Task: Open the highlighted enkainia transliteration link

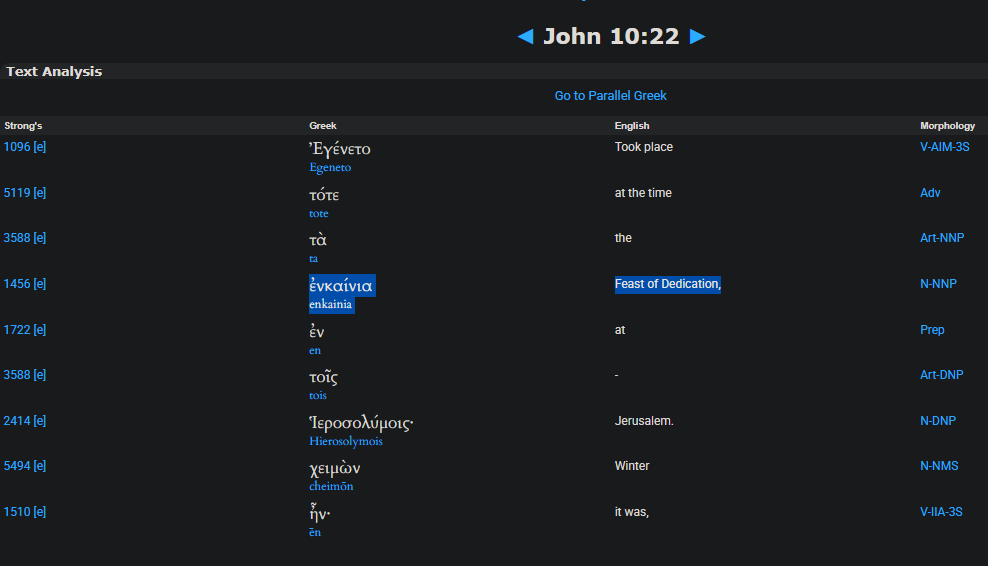Action: 330,304
